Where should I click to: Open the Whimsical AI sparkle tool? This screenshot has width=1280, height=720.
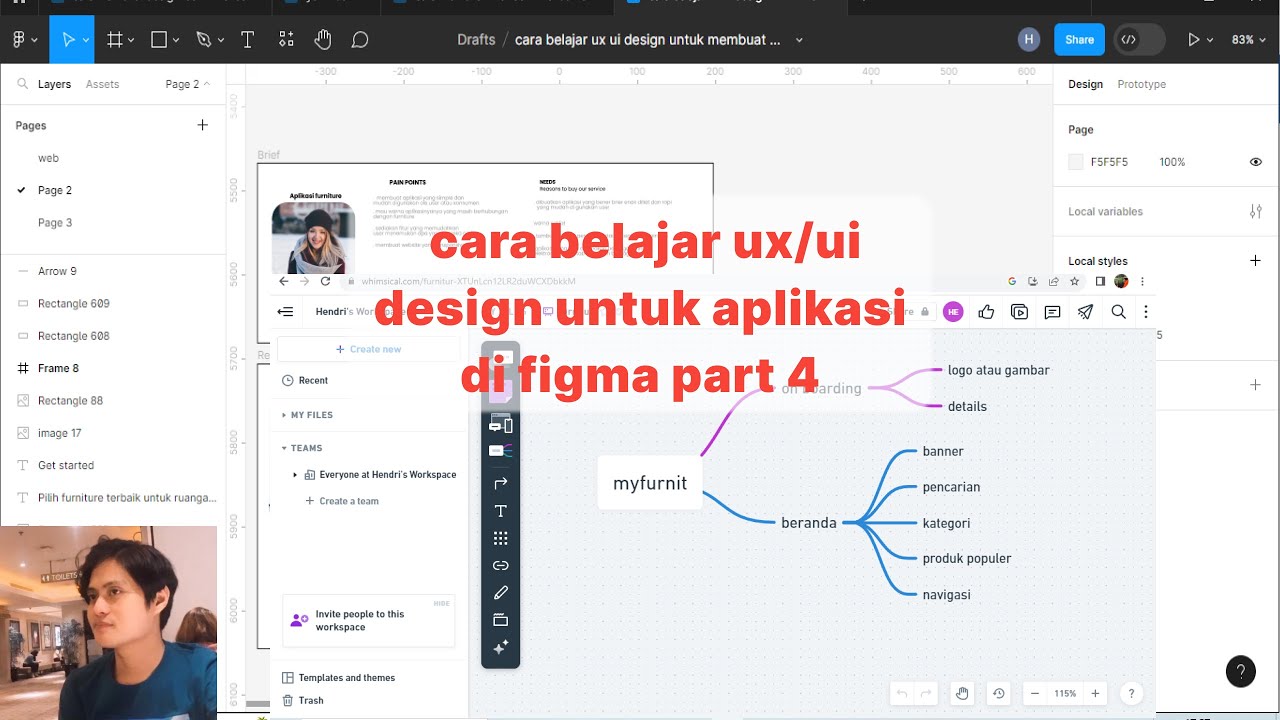click(501, 647)
